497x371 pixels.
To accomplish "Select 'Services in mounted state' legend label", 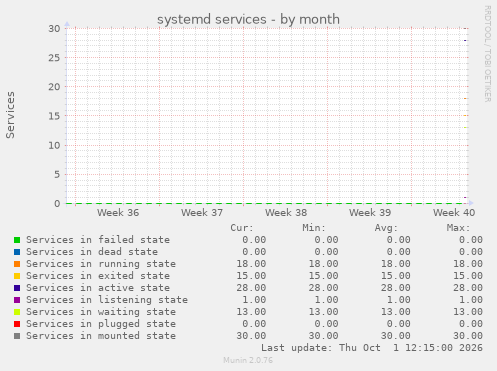I will pyautogui.click(x=101, y=336).
